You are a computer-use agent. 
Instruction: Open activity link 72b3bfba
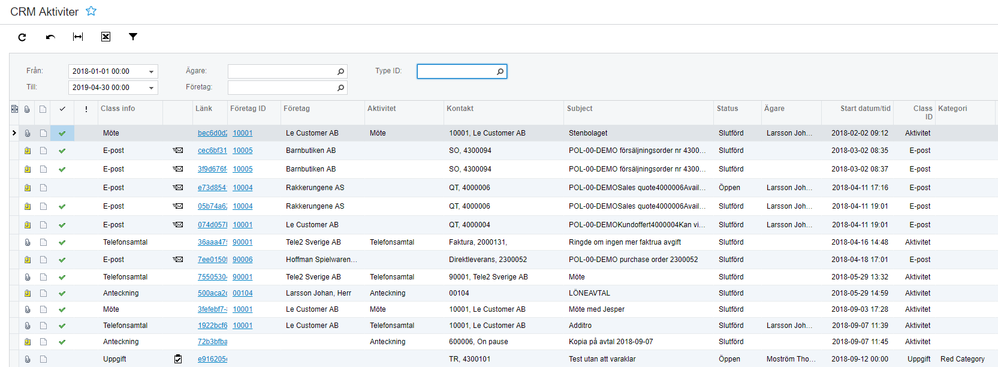(x=213, y=342)
